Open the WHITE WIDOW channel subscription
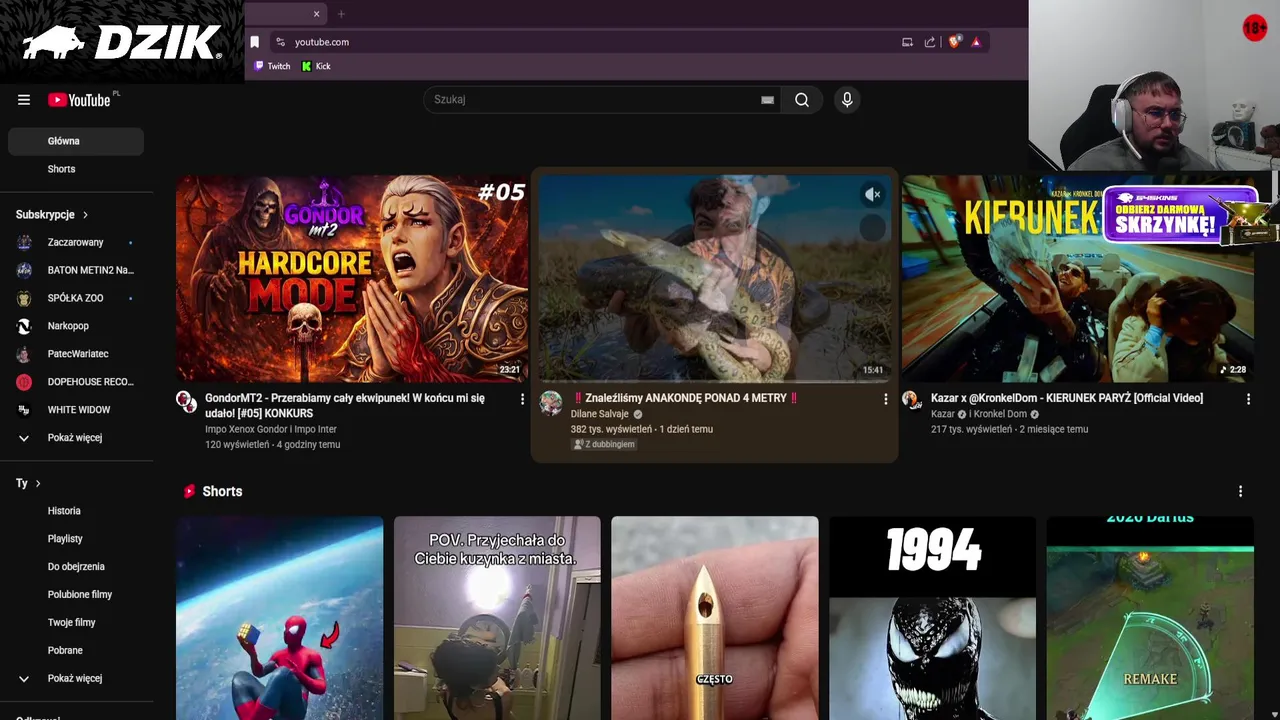This screenshot has width=1280, height=720. tap(76, 410)
